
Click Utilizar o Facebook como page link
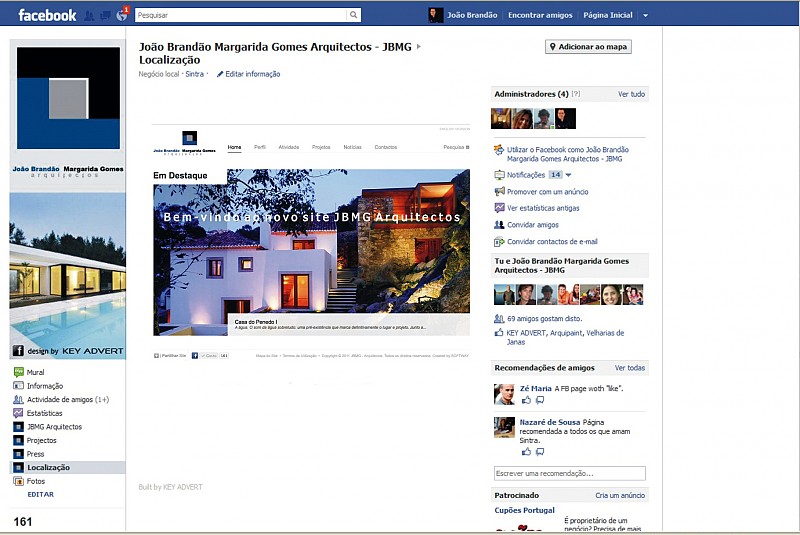pos(567,155)
